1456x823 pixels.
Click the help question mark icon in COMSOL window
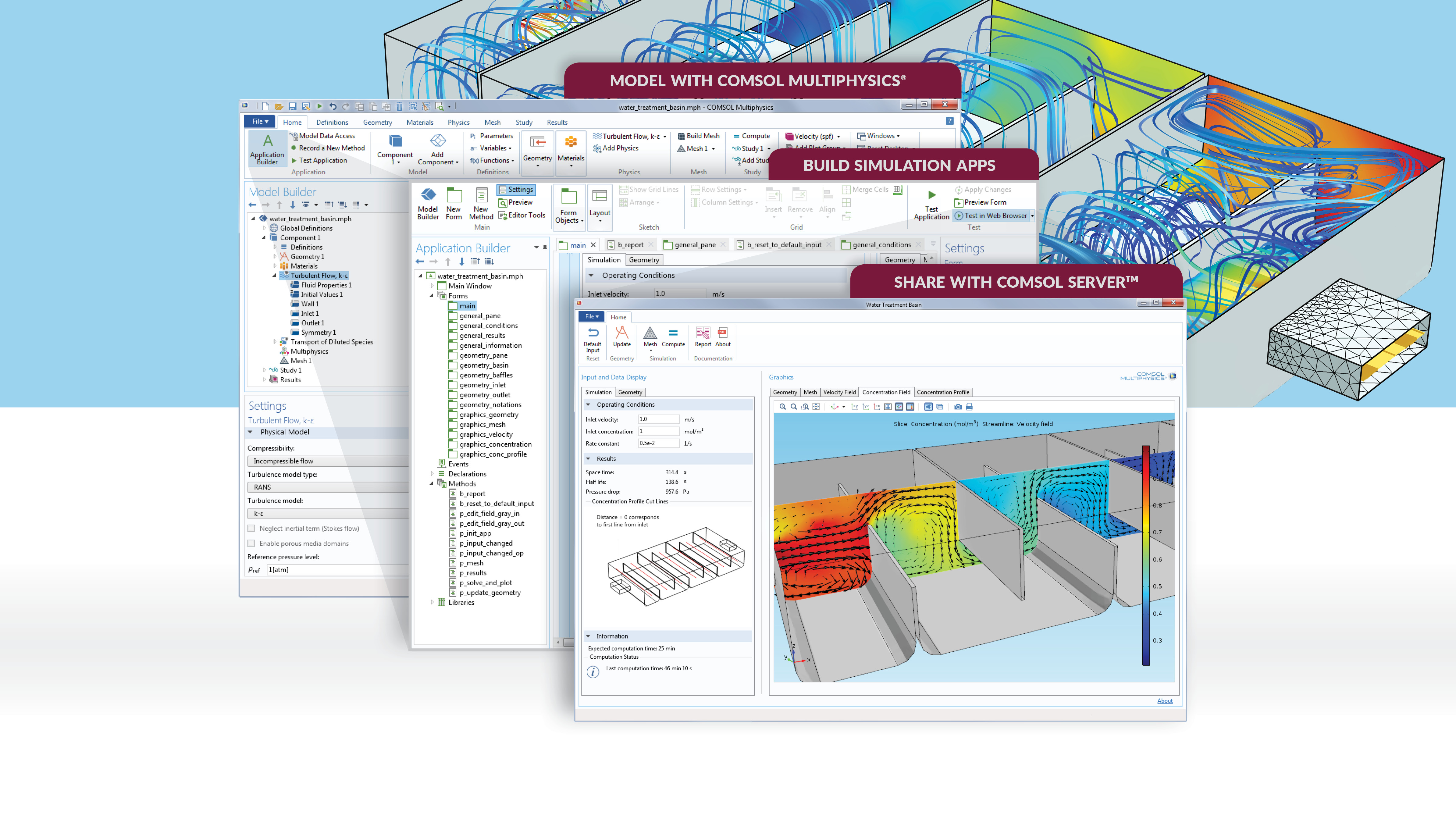[949, 121]
